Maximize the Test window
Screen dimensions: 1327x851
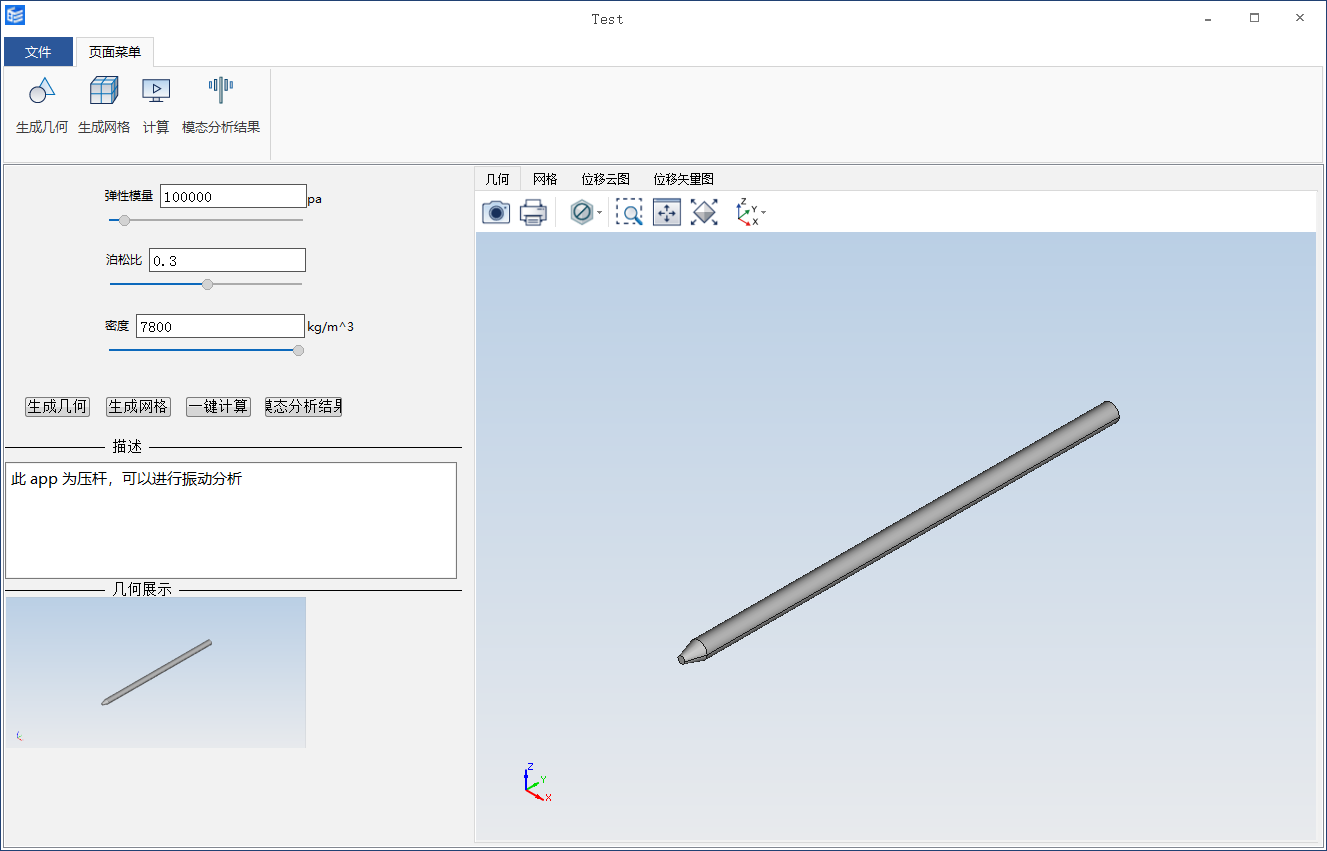(1254, 18)
